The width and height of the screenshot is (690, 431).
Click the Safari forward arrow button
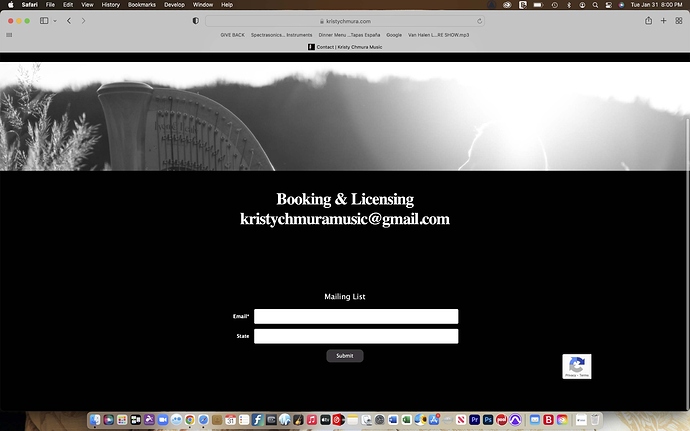(83, 20)
